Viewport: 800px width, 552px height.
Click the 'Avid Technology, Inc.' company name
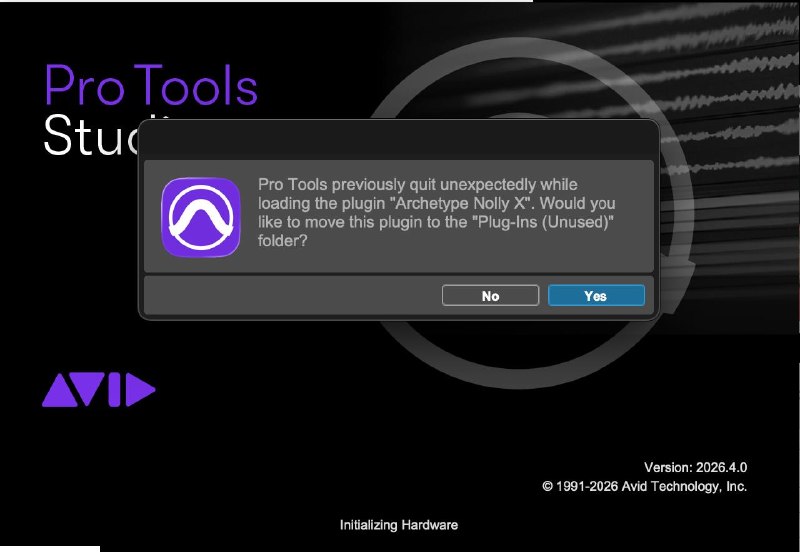click(684, 486)
